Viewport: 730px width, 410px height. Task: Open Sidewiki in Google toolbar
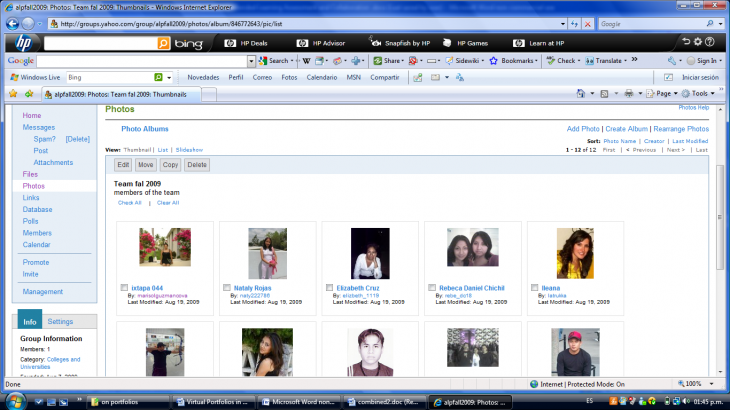pyautogui.click(x=463, y=60)
